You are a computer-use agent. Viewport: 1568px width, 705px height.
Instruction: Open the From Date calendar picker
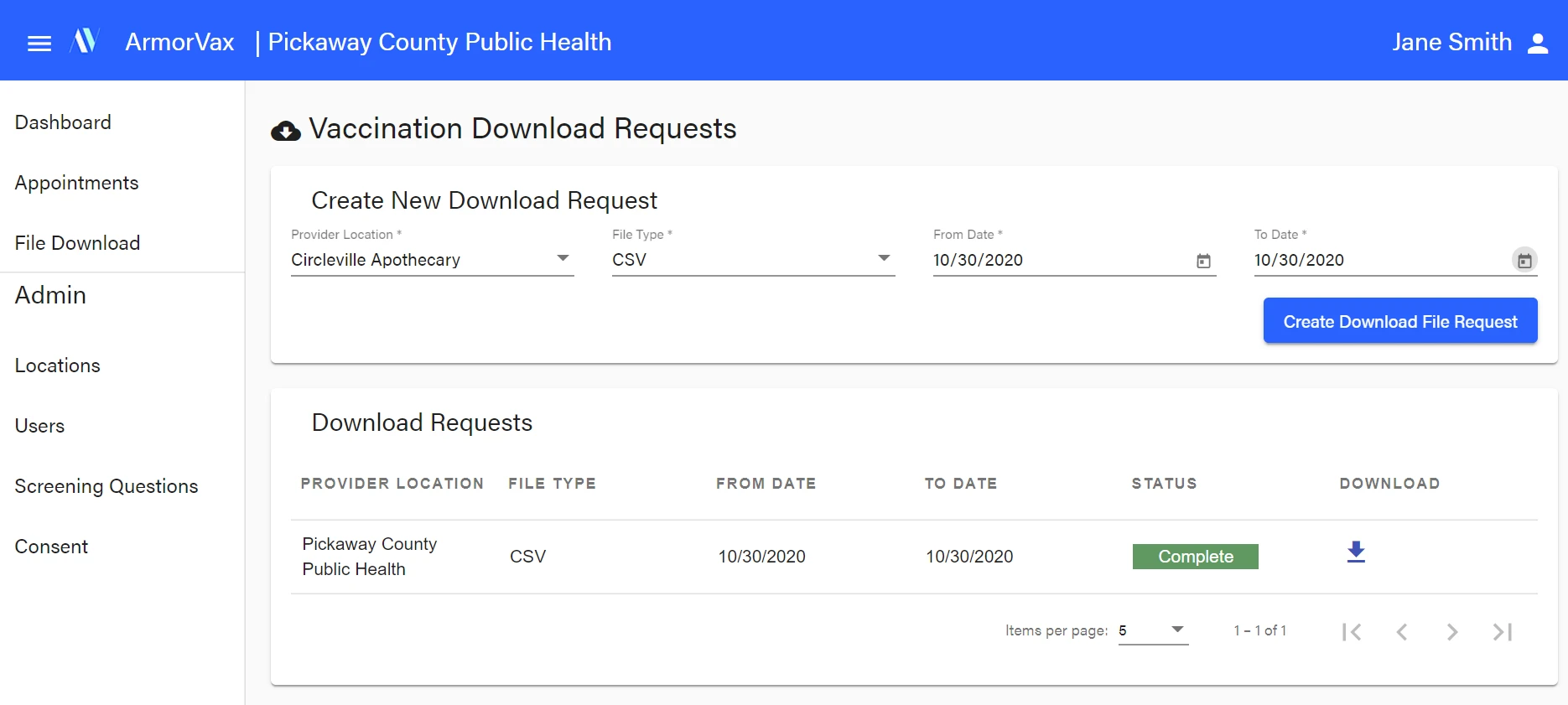(1203, 261)
